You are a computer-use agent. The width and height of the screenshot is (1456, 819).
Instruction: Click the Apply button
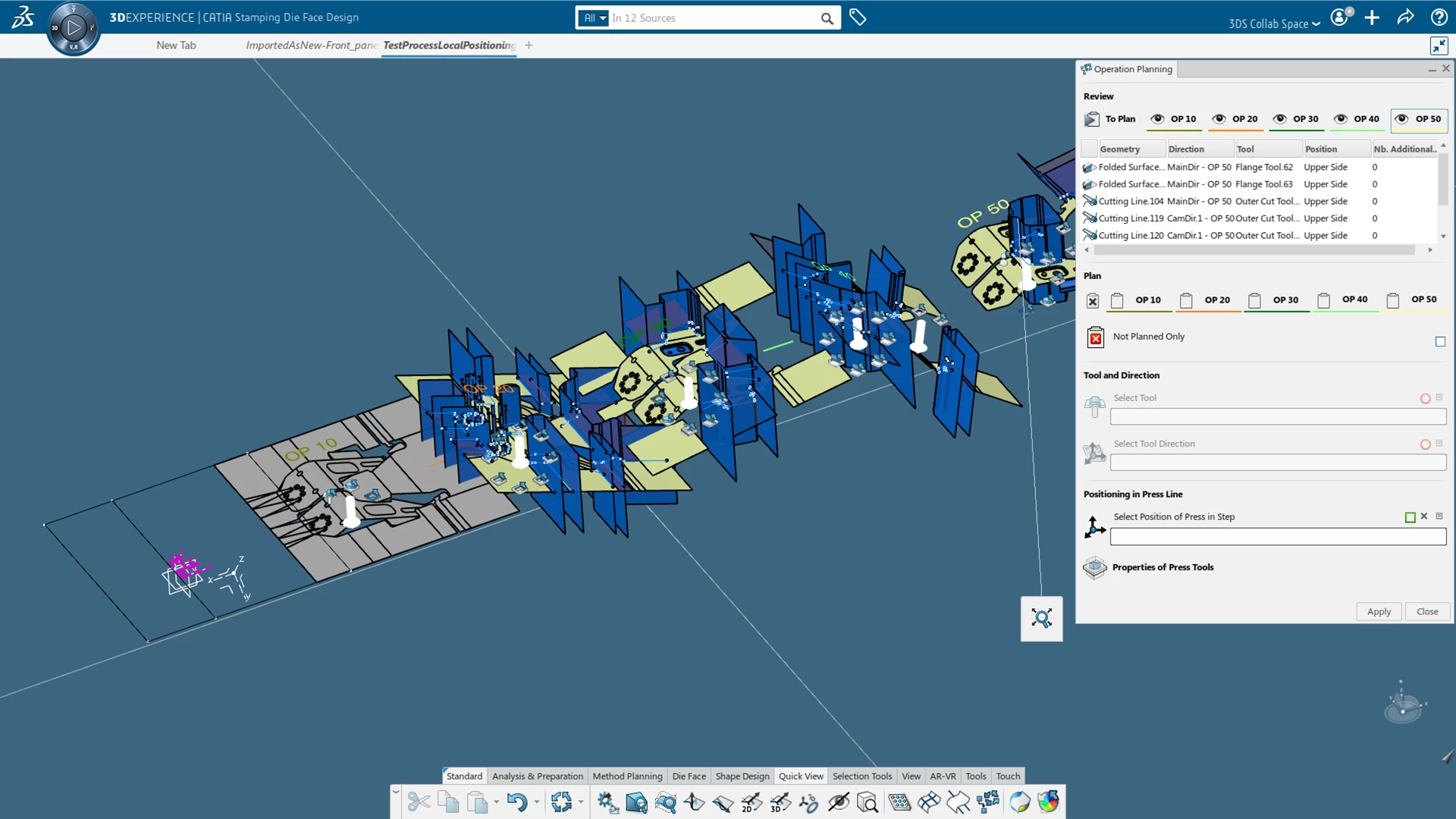coord(1379,611)
